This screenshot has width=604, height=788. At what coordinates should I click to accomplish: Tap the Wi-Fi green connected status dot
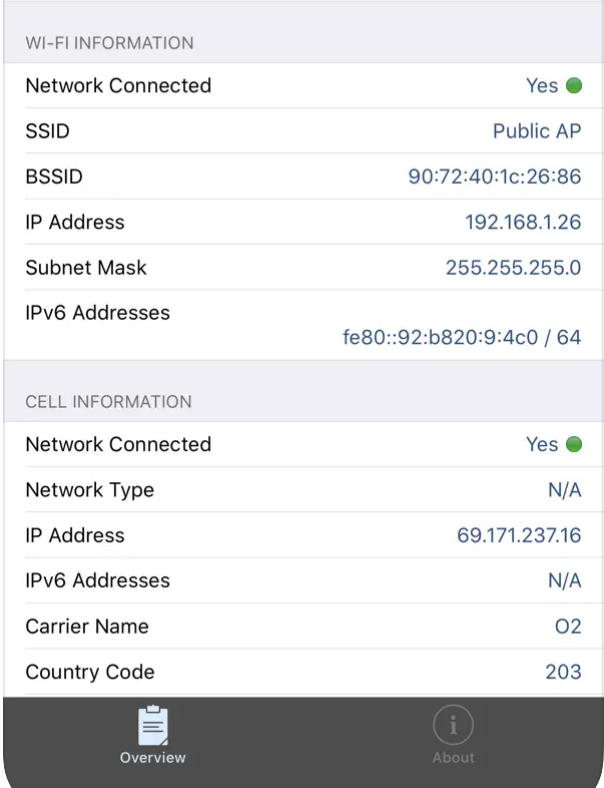574,86
